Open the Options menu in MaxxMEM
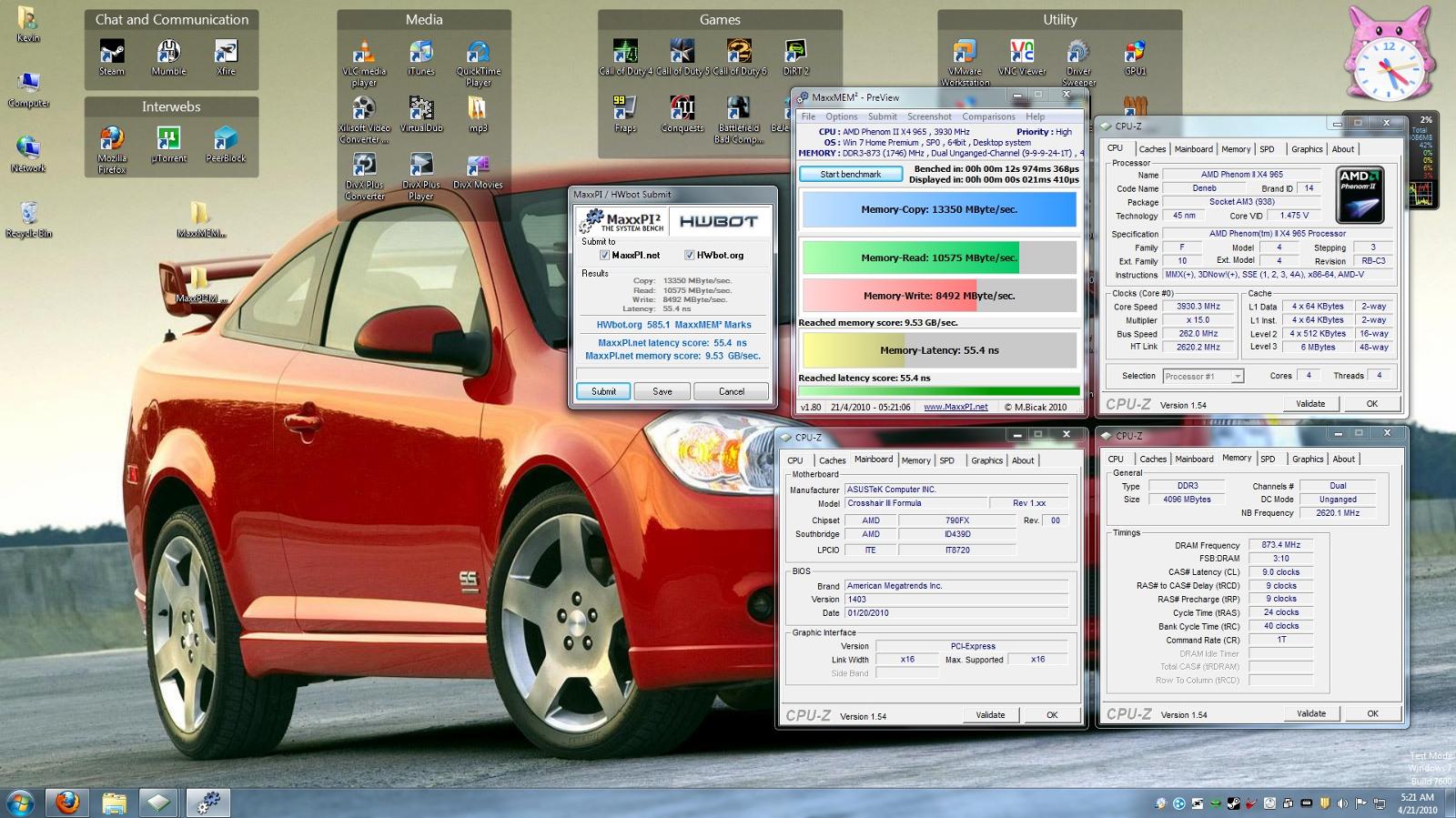This screenshot has width=1456, height=818. click(842, 116)
